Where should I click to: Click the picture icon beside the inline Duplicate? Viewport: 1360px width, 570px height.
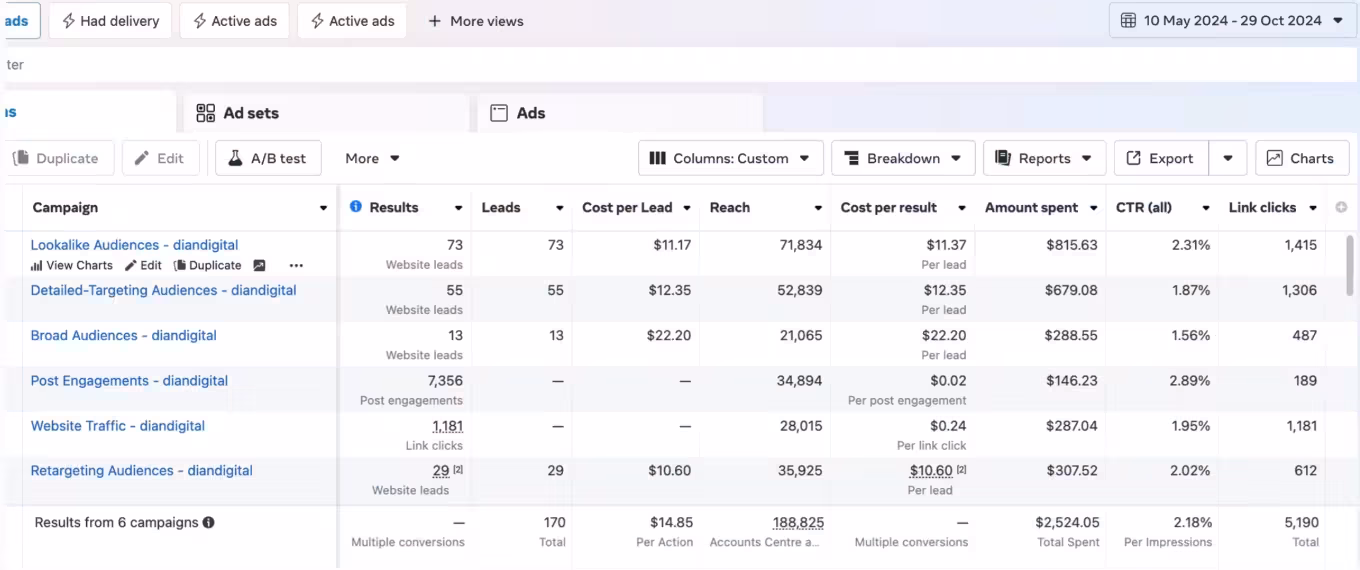260,266
